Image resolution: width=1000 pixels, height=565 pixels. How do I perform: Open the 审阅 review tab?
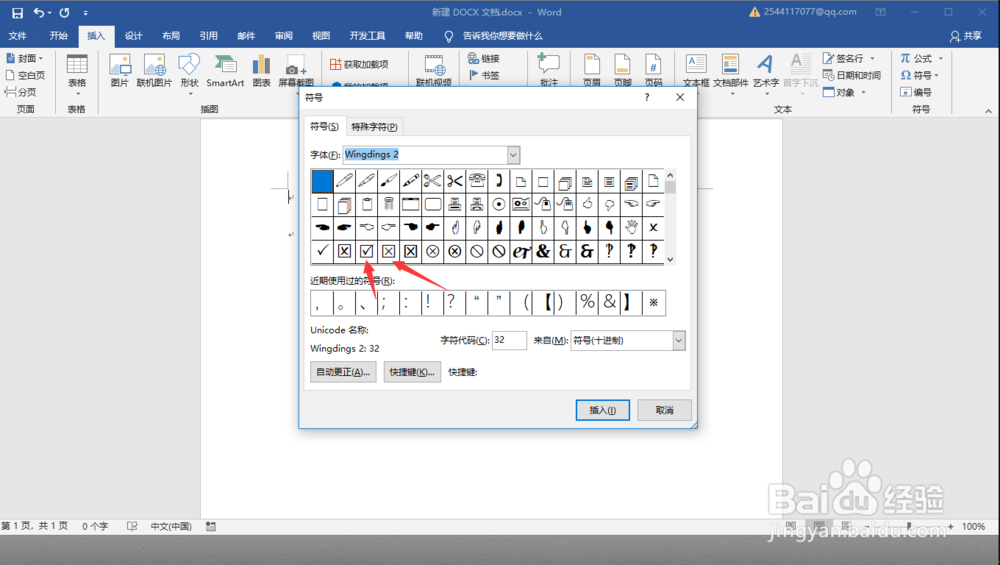tap(284, 36)
